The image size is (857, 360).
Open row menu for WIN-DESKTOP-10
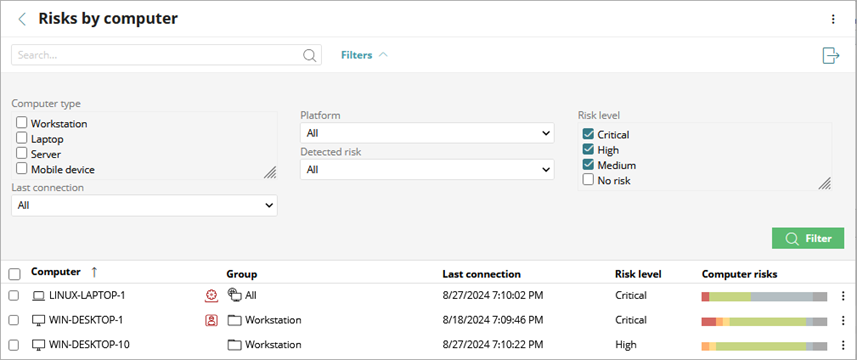842,345
